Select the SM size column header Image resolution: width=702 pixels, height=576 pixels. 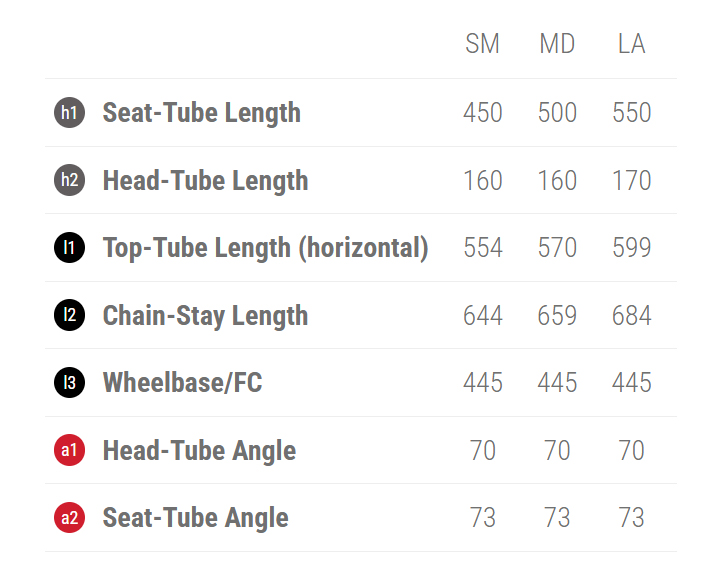482,45
